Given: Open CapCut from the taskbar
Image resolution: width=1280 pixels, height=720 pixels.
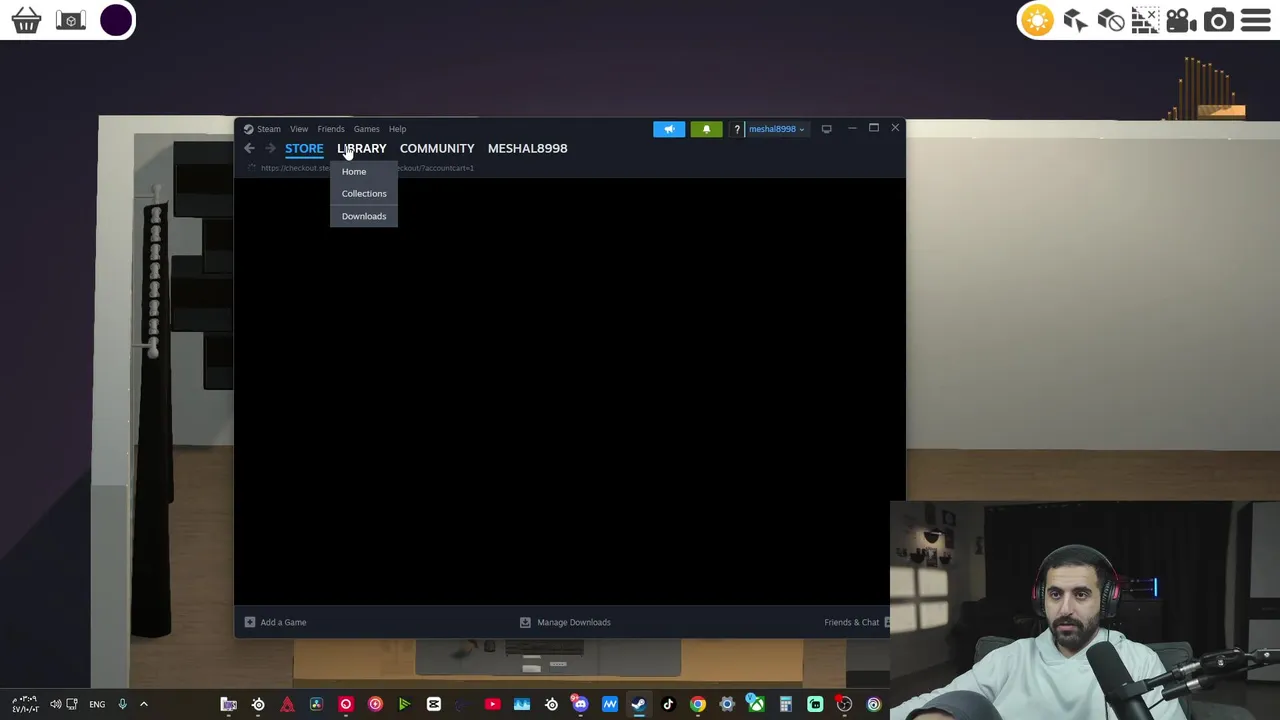Looking at the screenshot, I should tap(434, 705).
